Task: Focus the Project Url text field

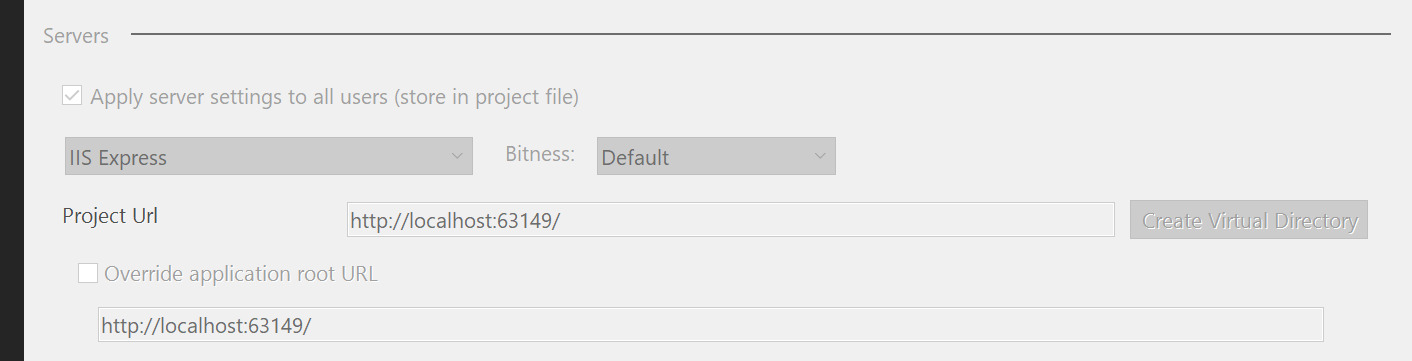Action: coord(730,220)
